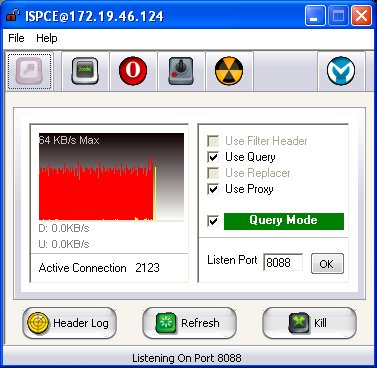Click the Listen Port input field

point(283,263)
